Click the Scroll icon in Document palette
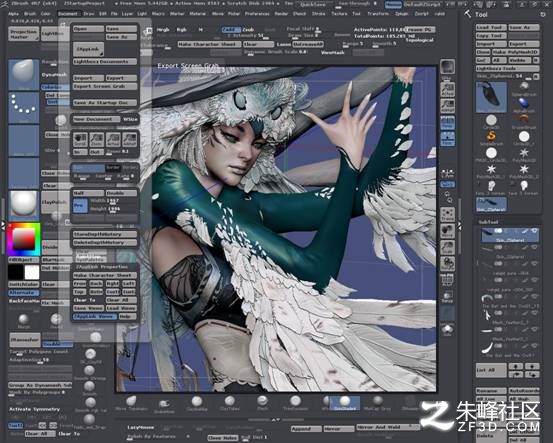Screen dimensions: 553x443 point(80,140)
